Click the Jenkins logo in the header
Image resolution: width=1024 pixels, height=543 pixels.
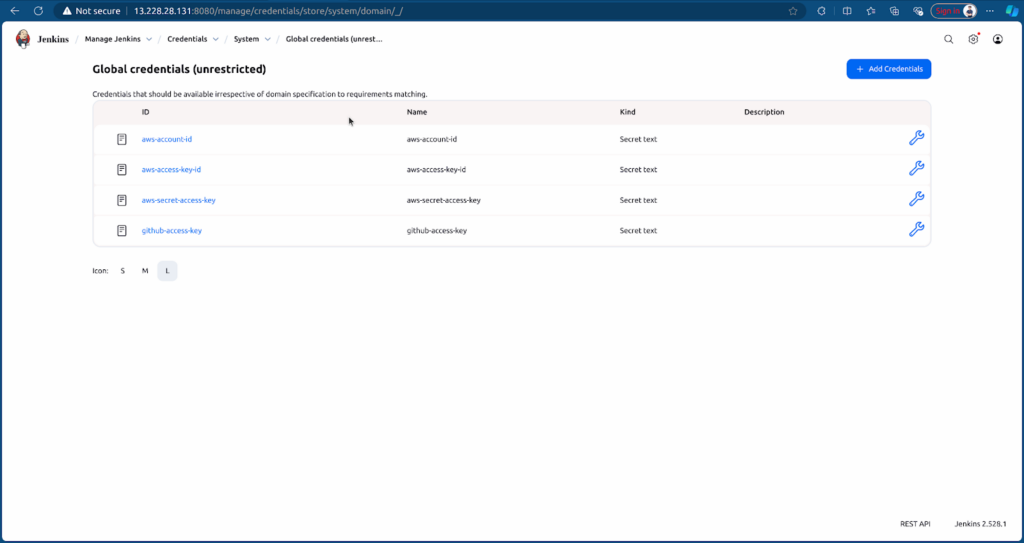point(23,39)
